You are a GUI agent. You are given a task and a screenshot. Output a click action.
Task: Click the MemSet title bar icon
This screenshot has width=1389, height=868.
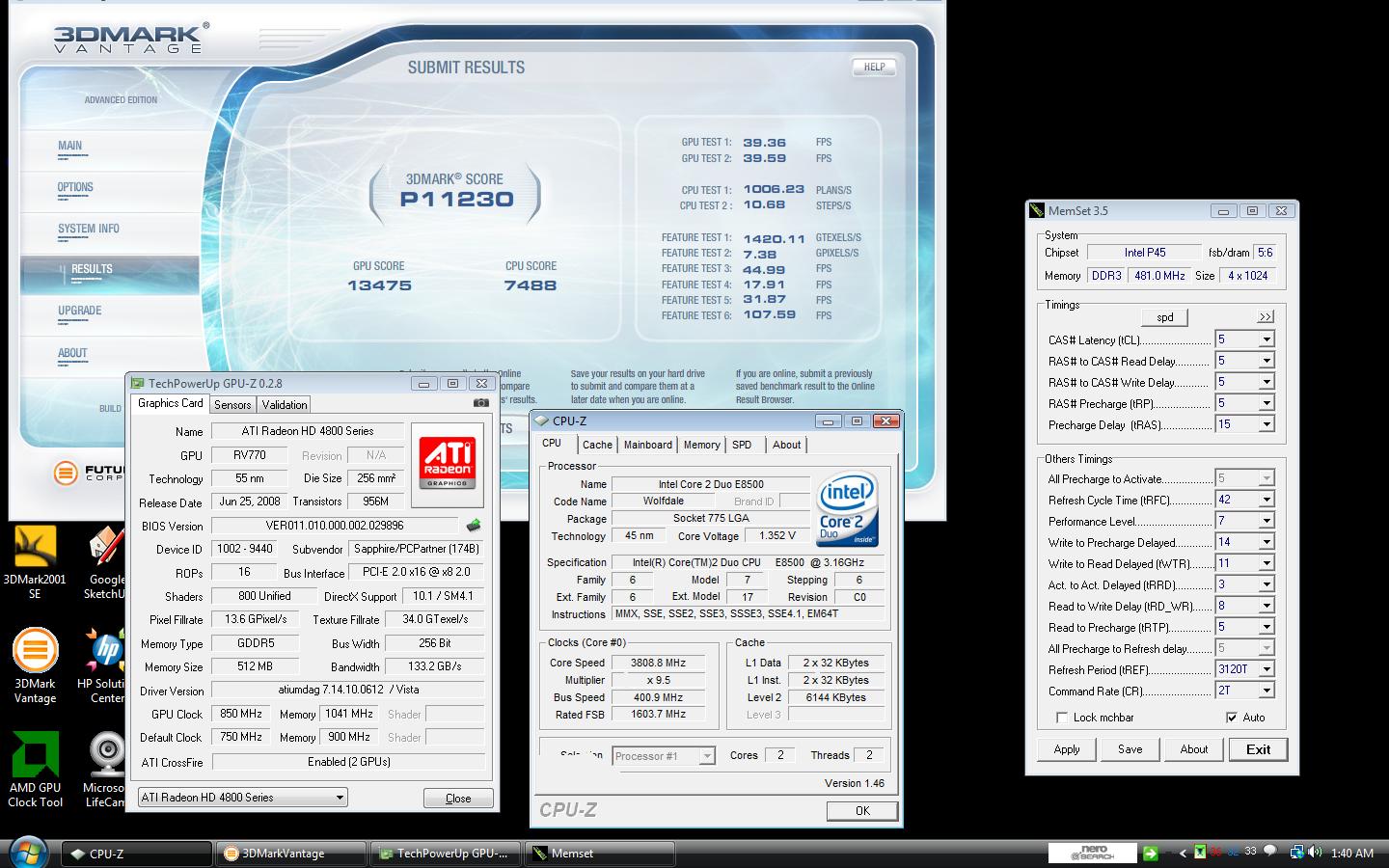click(x=1037, y=210)
